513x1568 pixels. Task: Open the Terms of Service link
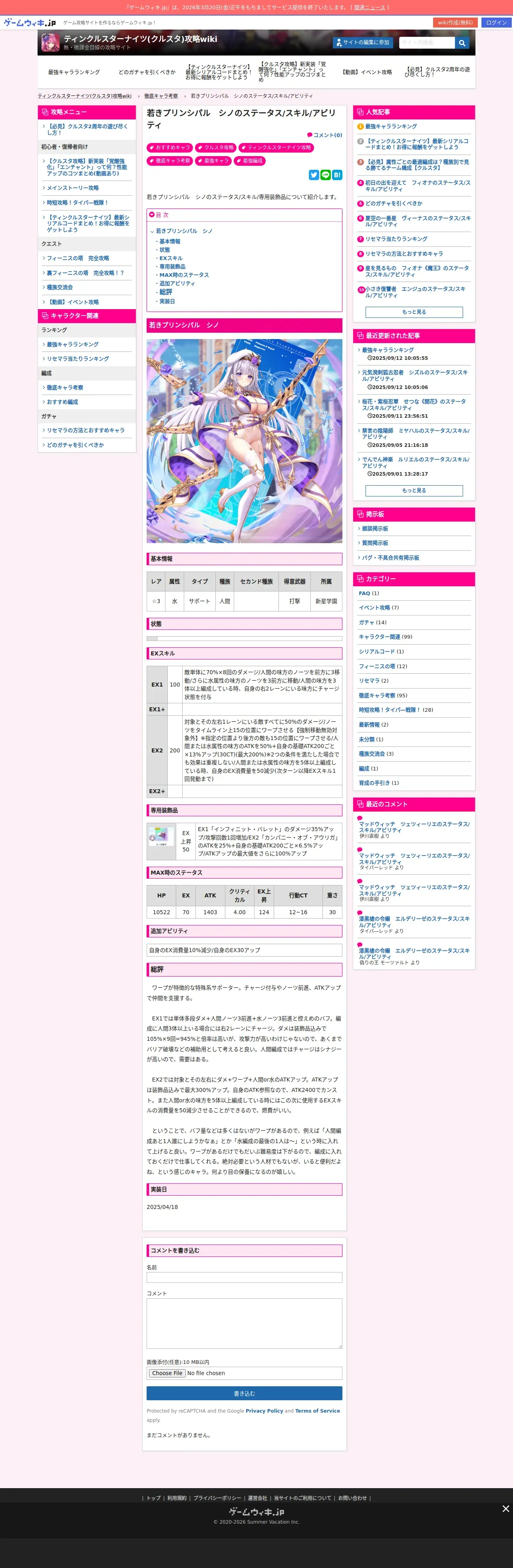point(317,1410)
